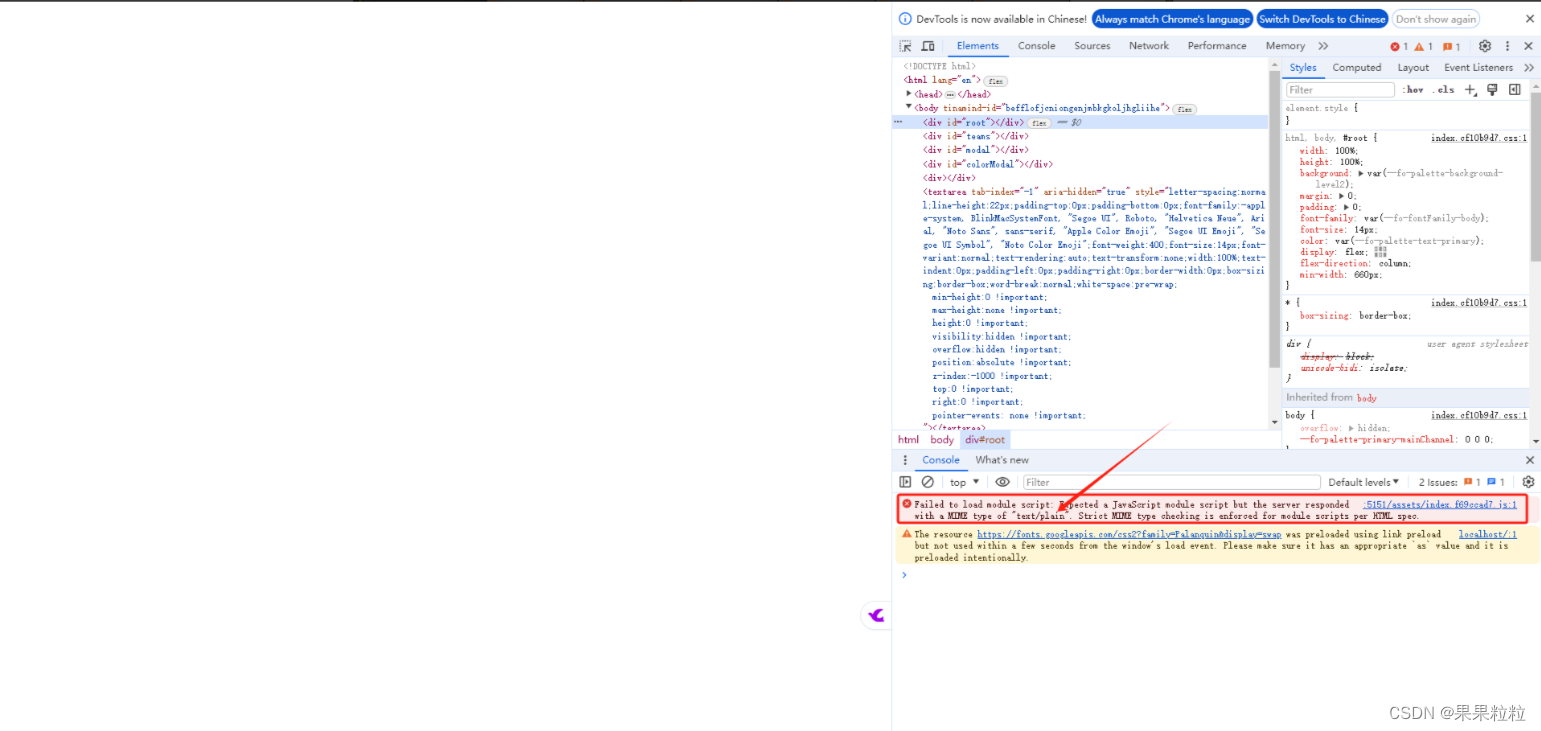Switch to the Console panel tab

pyautogui.click(x=1037, y=46)
